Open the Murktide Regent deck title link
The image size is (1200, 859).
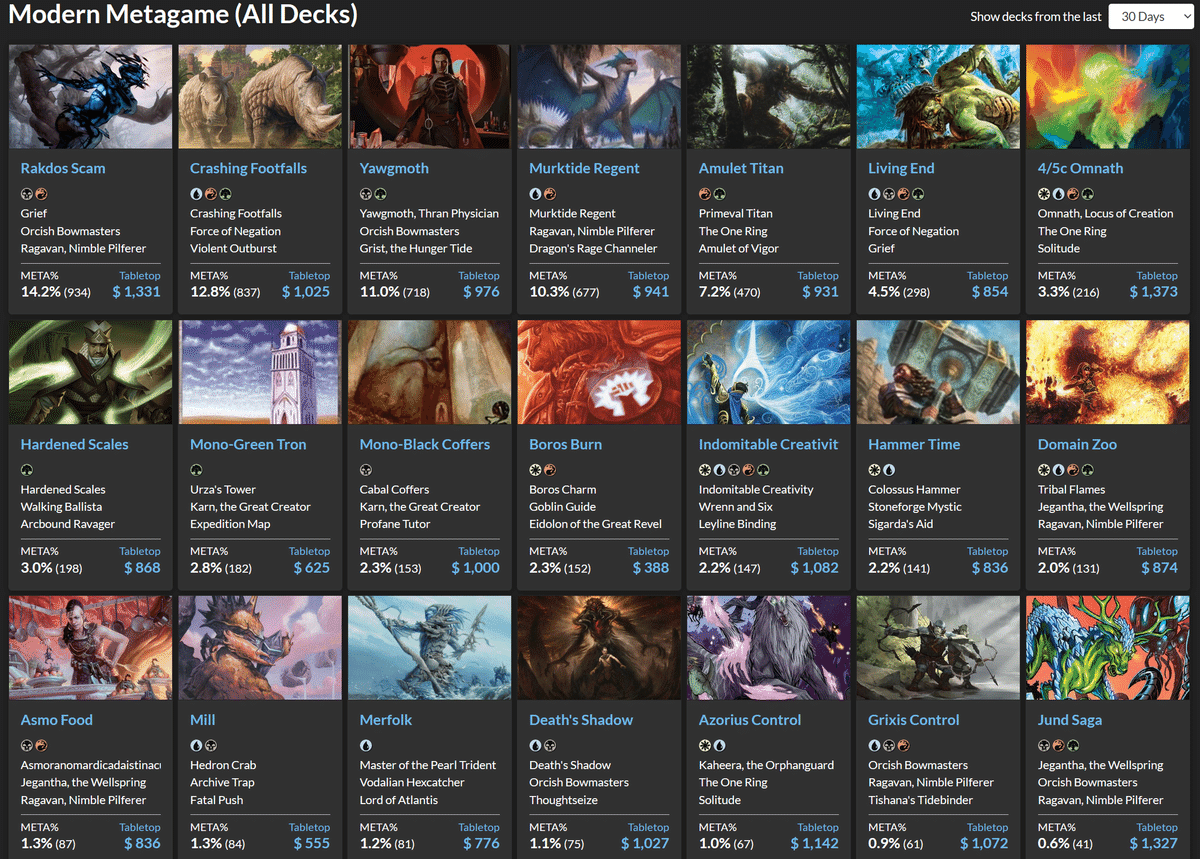(x=584, y=168)
